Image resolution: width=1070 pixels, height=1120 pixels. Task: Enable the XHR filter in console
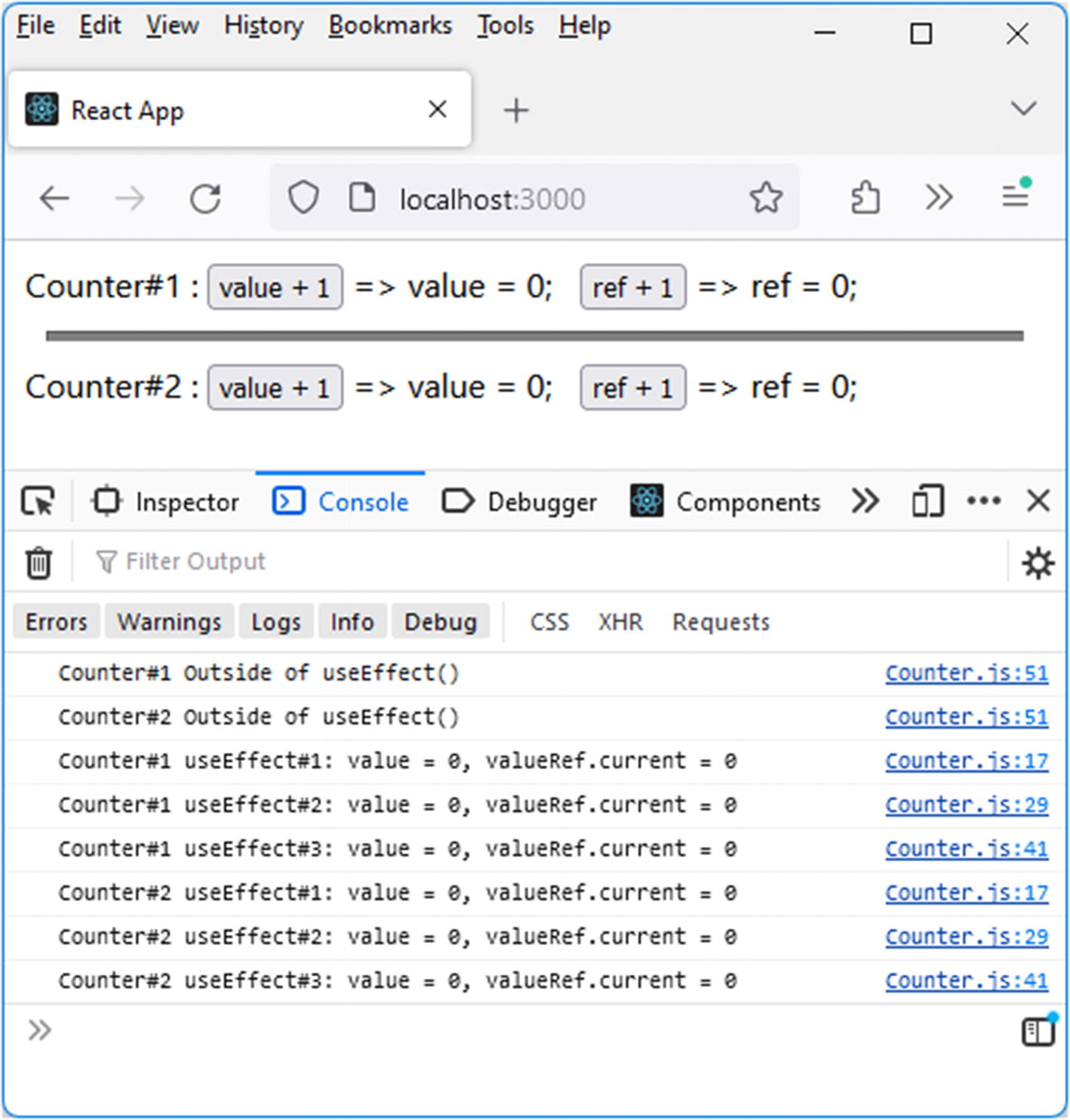(x=620, y=622)
